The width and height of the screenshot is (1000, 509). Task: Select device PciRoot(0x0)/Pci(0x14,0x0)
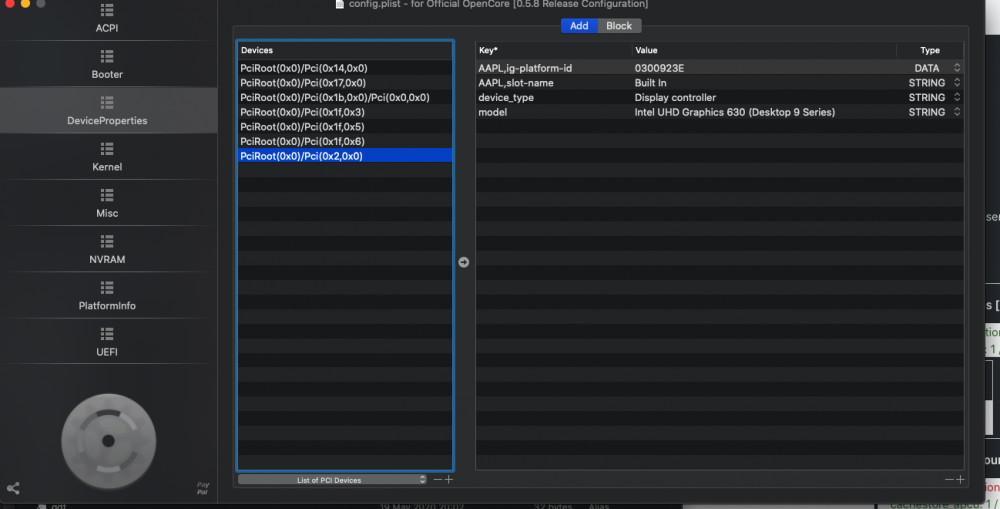pyautogui.click(x=345, y=68)
